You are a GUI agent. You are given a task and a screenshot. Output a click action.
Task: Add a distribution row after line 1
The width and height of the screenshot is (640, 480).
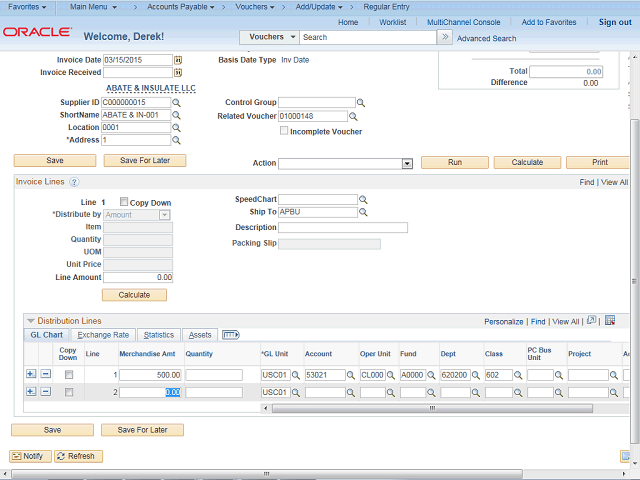(x=31, y=375)
